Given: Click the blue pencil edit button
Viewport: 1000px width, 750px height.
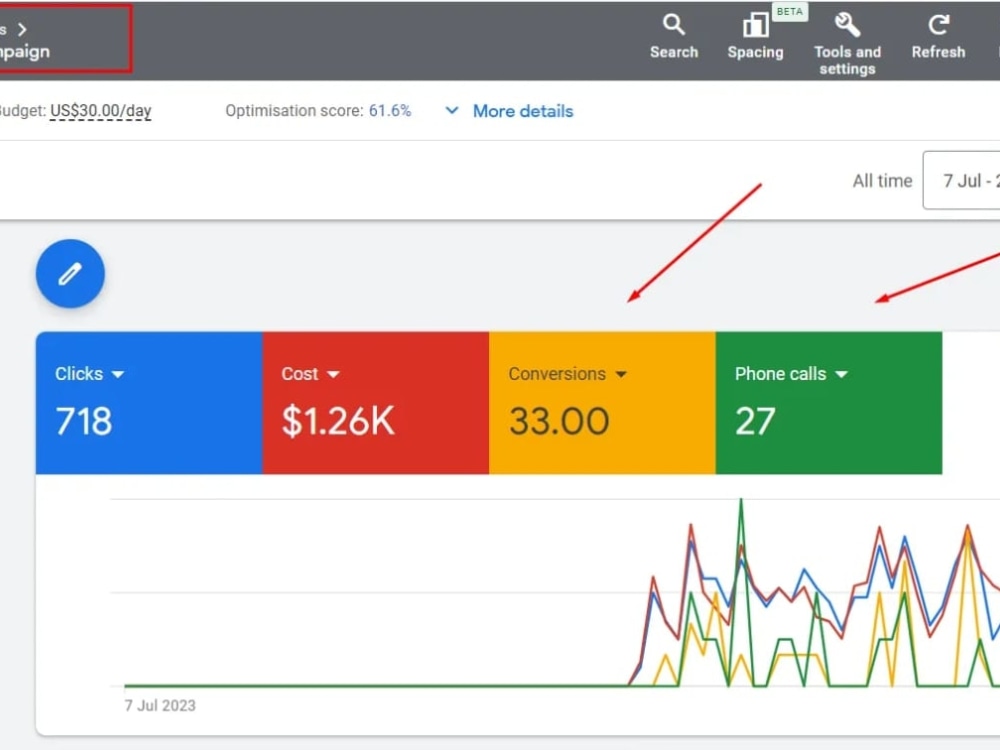Looking at the screenshot, I should pyautogui.click(x=70, y=274).
